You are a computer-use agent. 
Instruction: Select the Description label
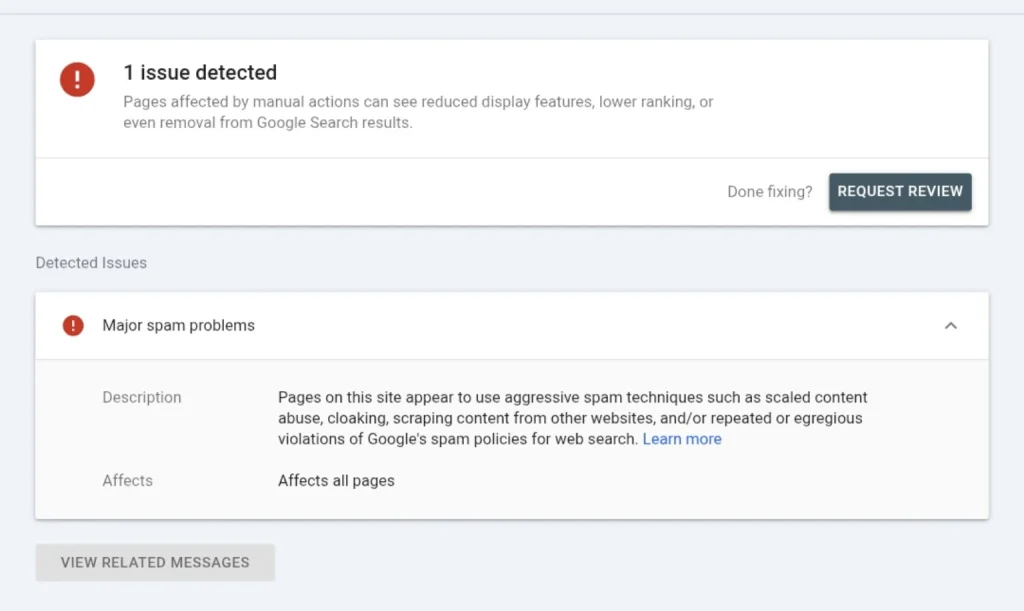point(141,397)
